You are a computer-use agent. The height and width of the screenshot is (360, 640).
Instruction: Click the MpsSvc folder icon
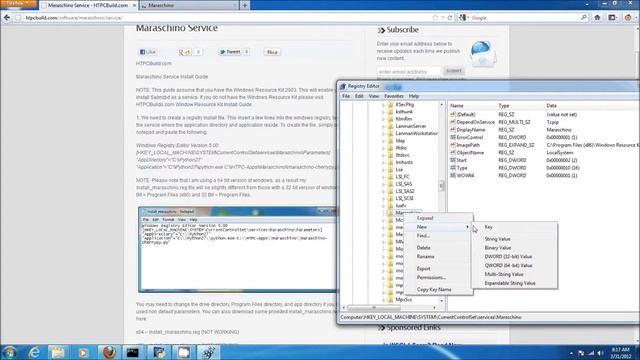click(x=390, y=300)
